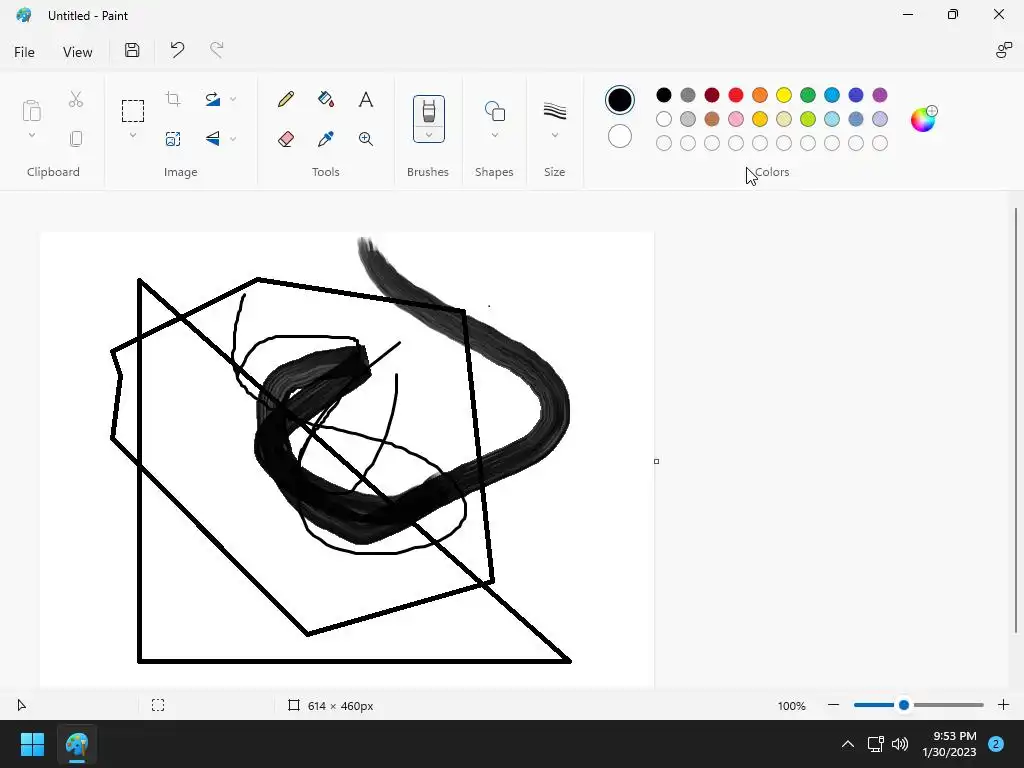The width and height of the screenshot is (1024, 768).
Task: Click the Cut scissors icon
Action: pos(76,99)
